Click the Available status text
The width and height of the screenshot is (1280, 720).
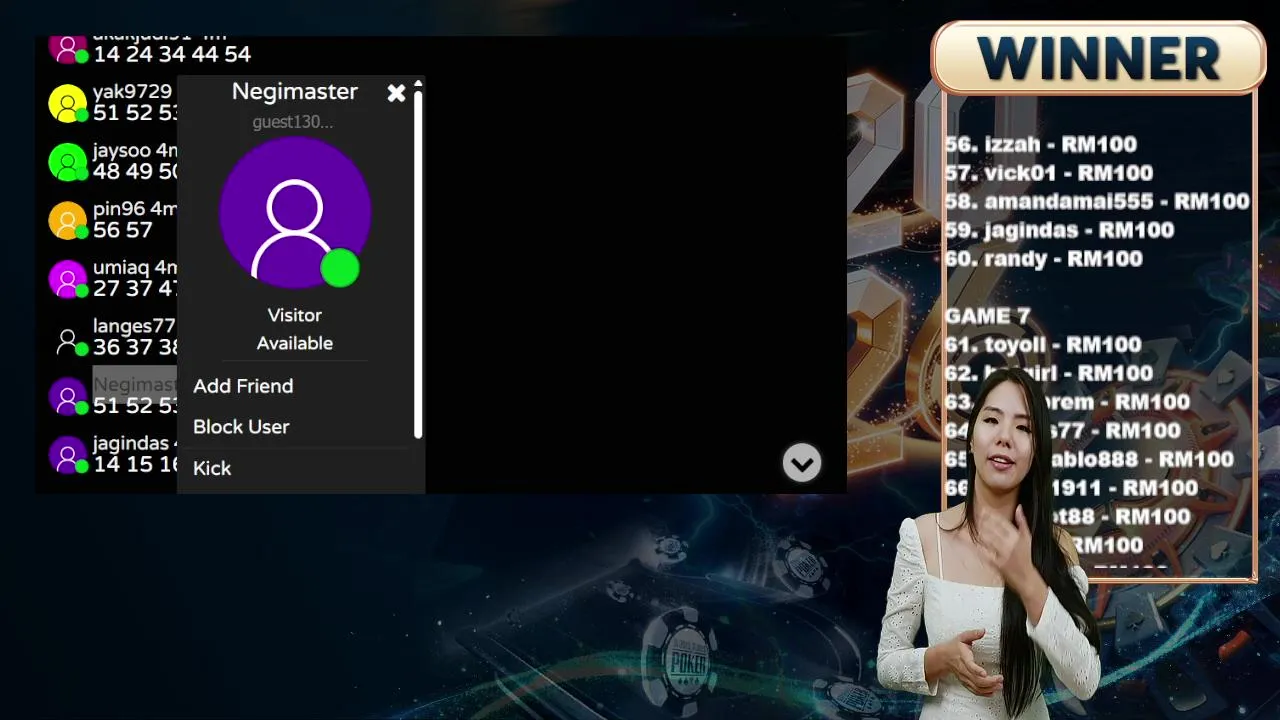pos(294,343)
